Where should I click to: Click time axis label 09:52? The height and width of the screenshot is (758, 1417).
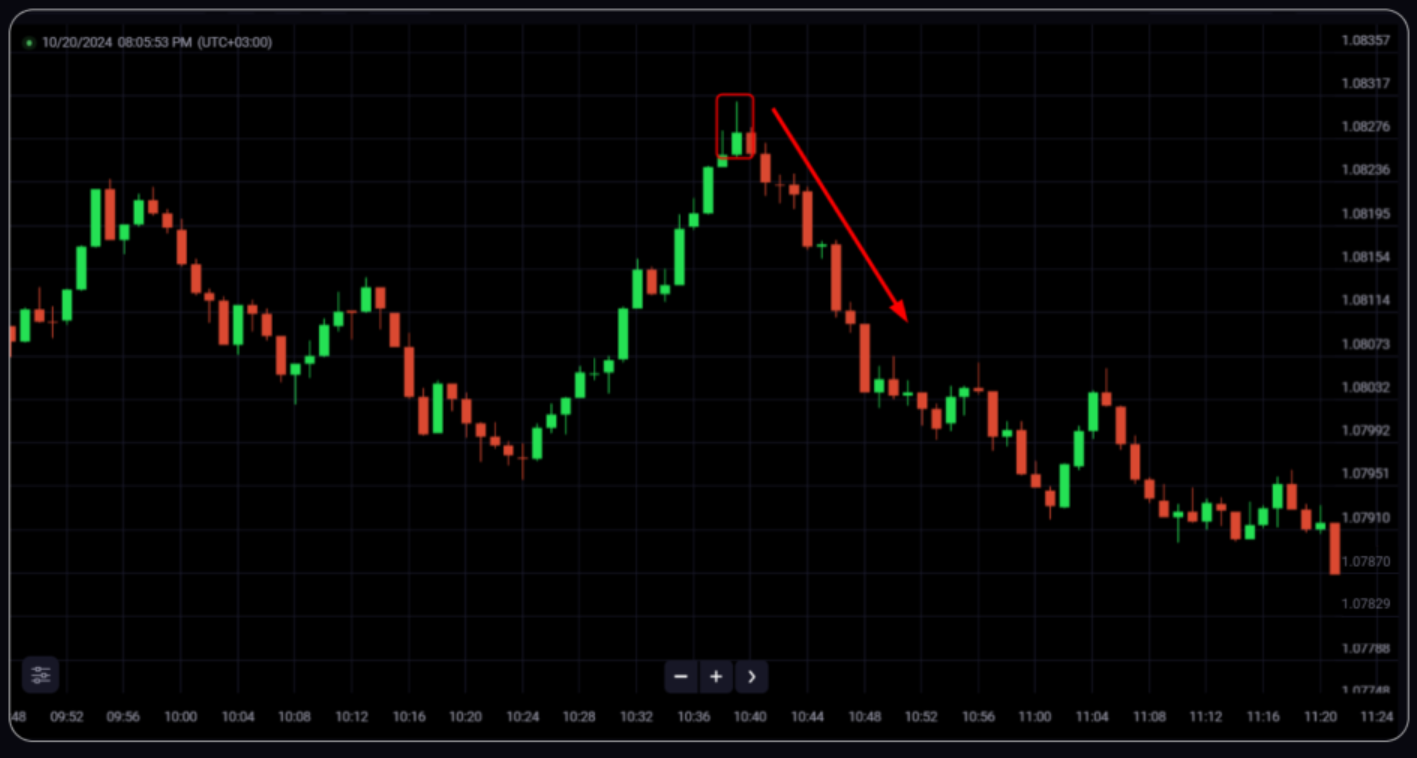66,717
